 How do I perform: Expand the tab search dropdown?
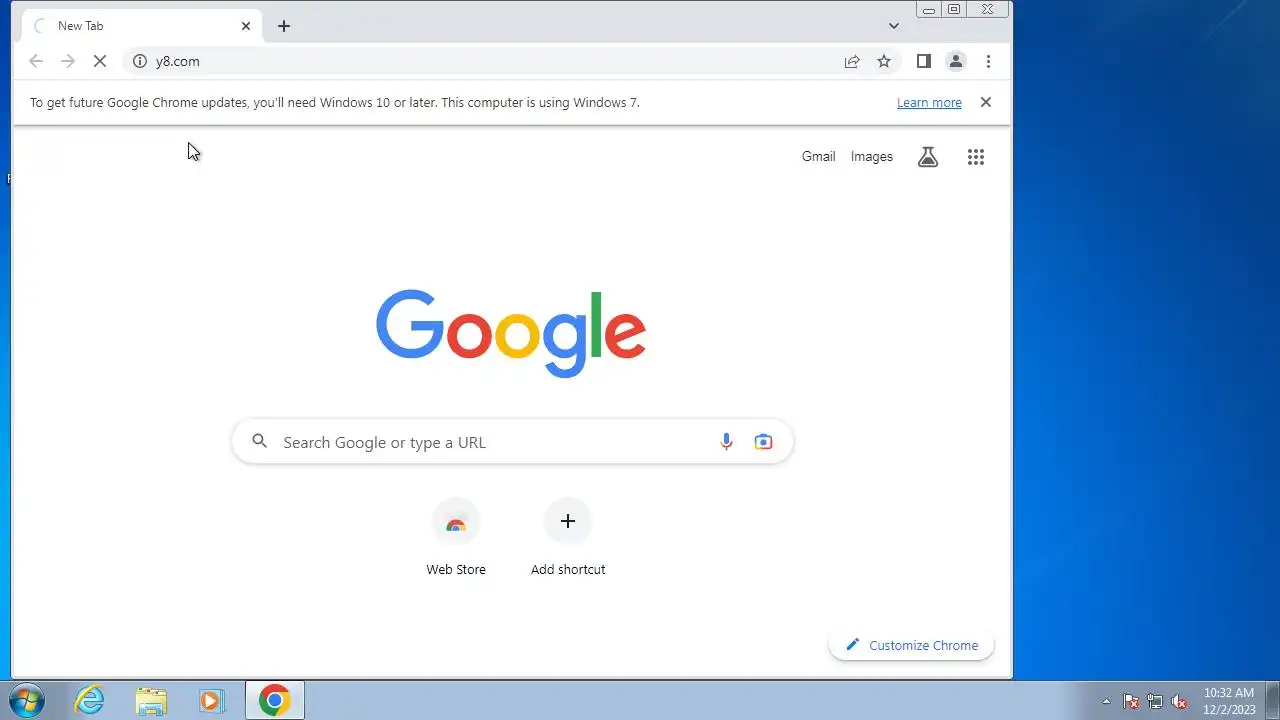pos(894,26)
